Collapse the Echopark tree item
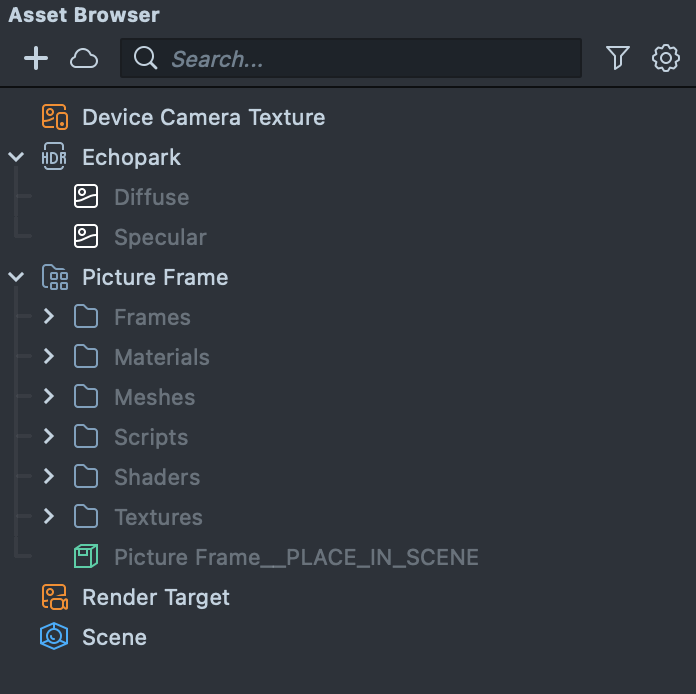696x694 pixels. coord(16,157)
